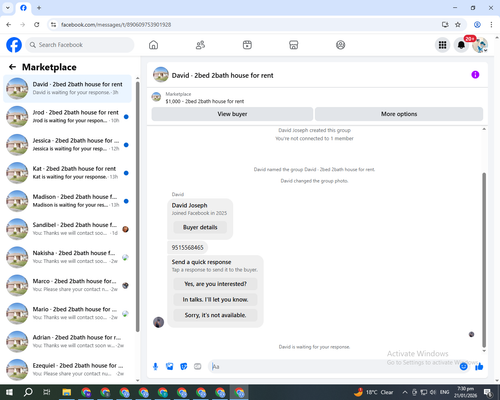Open Jessica's 2bed 2bath conversation
The image size is (500, 400).
coord(67,145)
